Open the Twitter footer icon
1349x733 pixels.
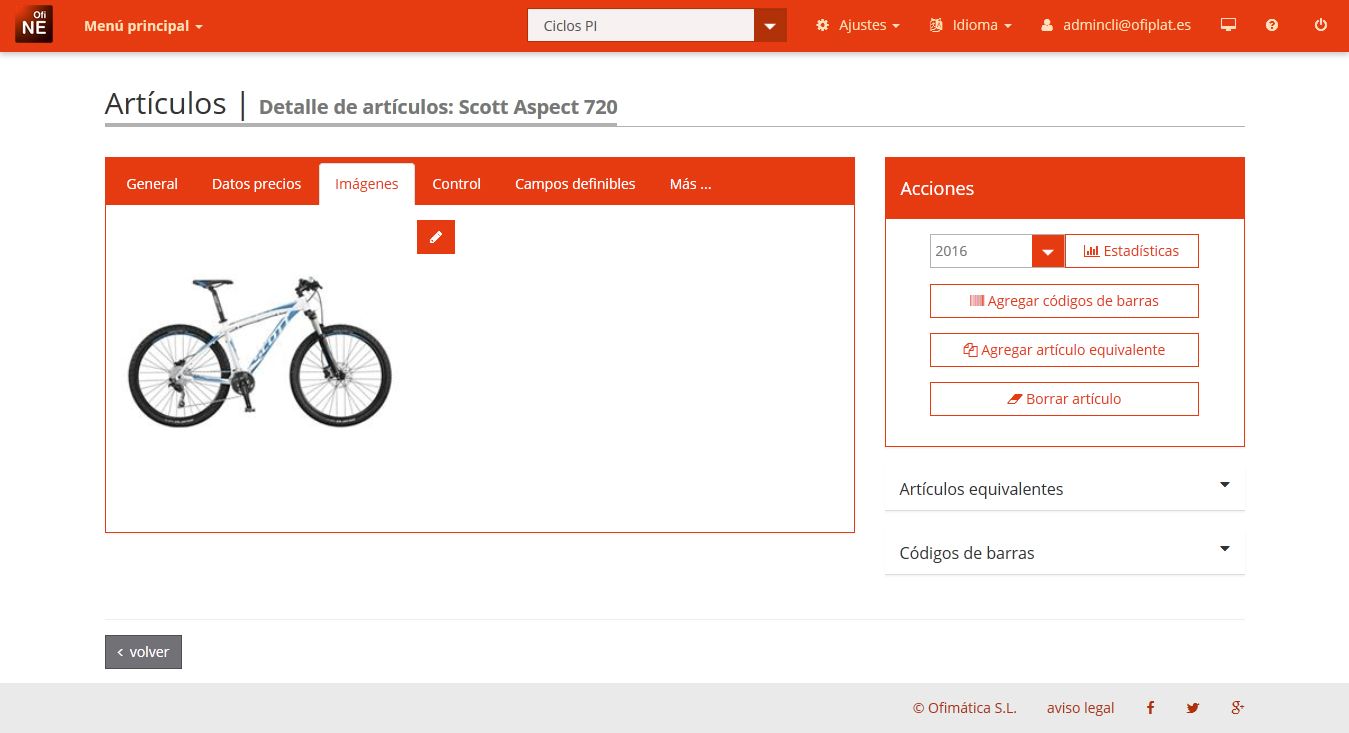(x=1193, y=708)
